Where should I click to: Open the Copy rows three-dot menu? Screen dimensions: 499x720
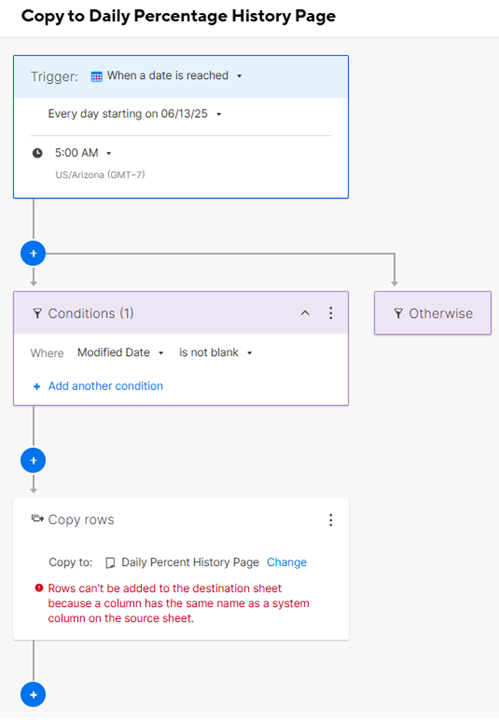pyautogui.click(x=331, y=520)
